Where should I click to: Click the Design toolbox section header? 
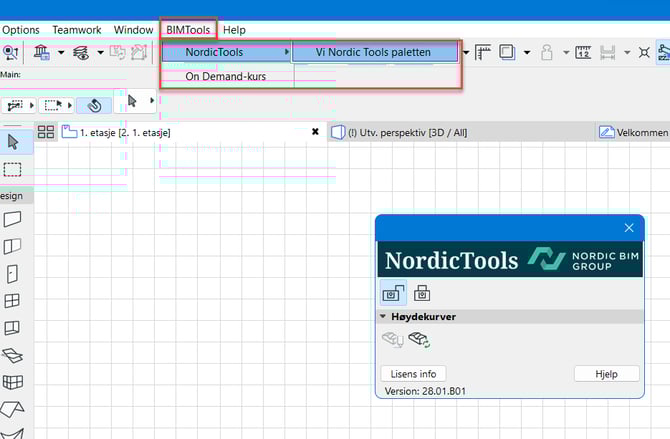coord(16,196)
